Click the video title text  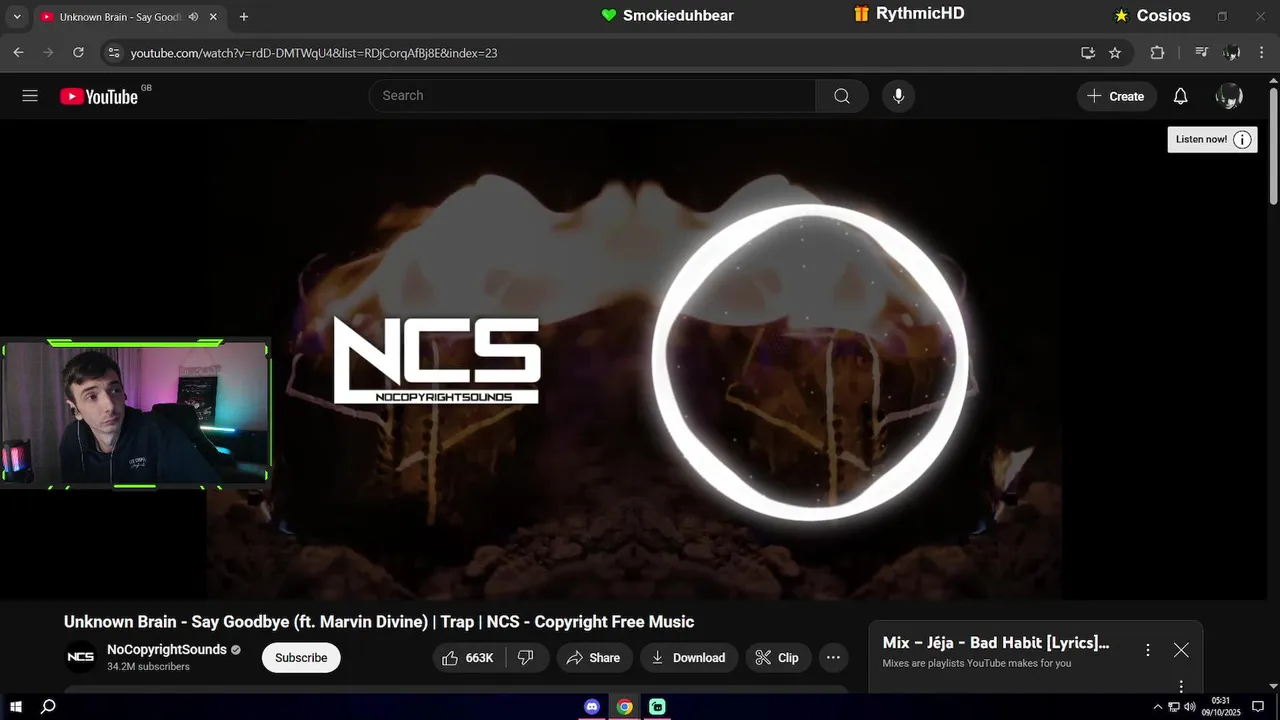379,622
